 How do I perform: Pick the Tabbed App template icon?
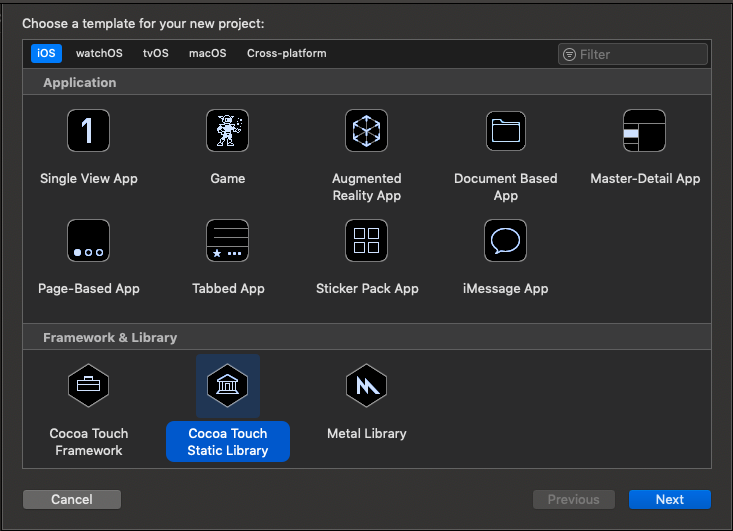point(228,240)
